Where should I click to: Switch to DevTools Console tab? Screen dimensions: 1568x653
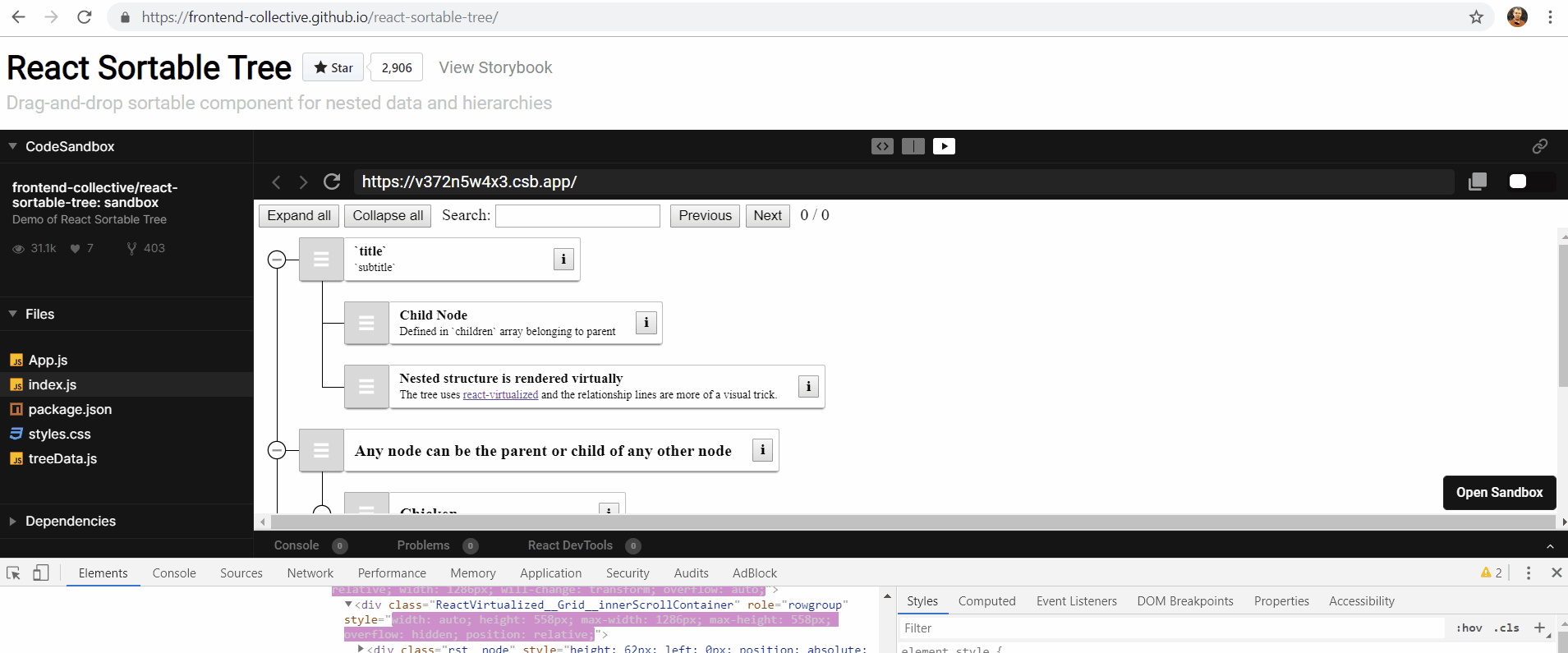pos(174,573)
